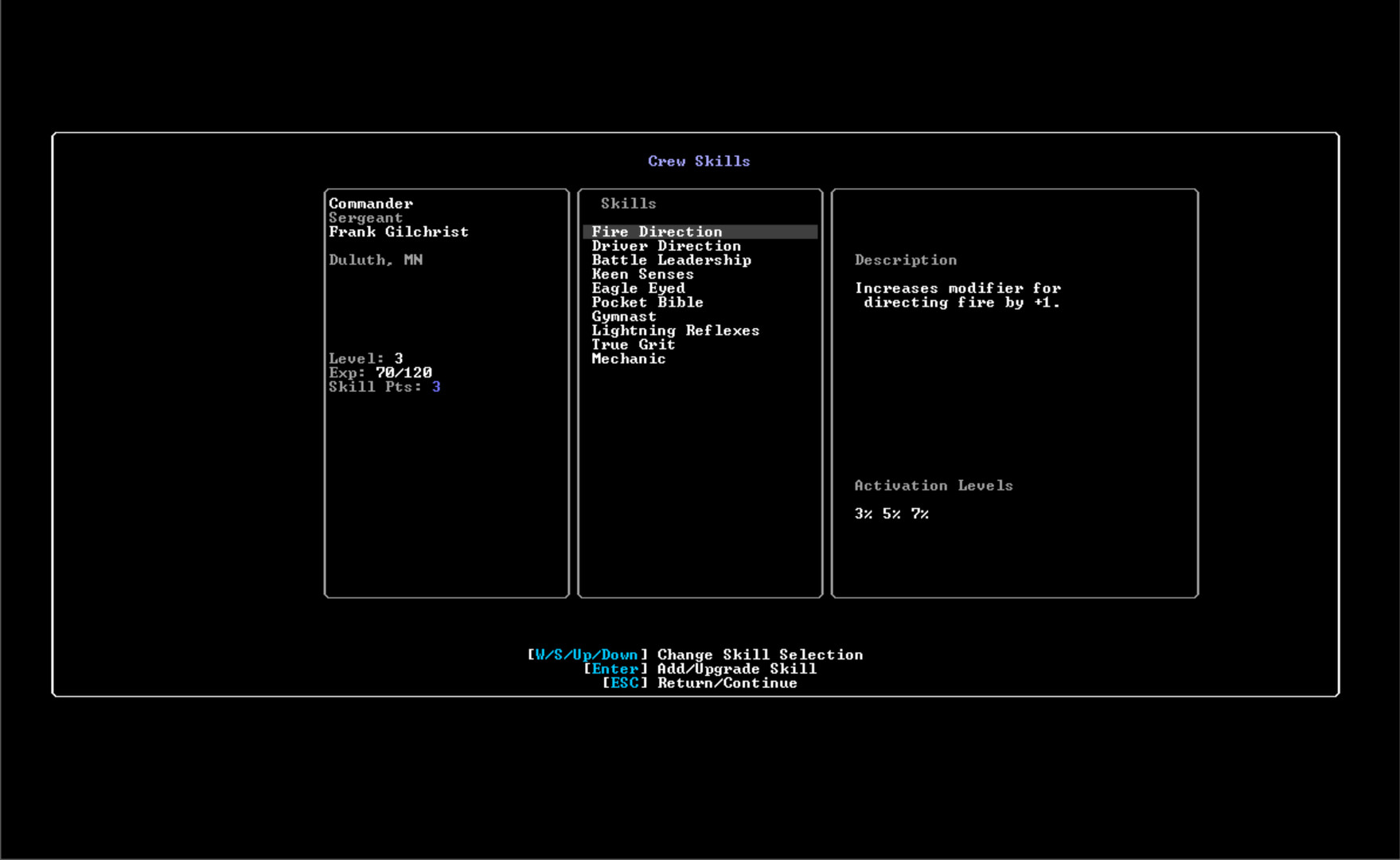This screenshot has height=860, width=1400.
Task: Click the Description heading
Action: [906, 260]
